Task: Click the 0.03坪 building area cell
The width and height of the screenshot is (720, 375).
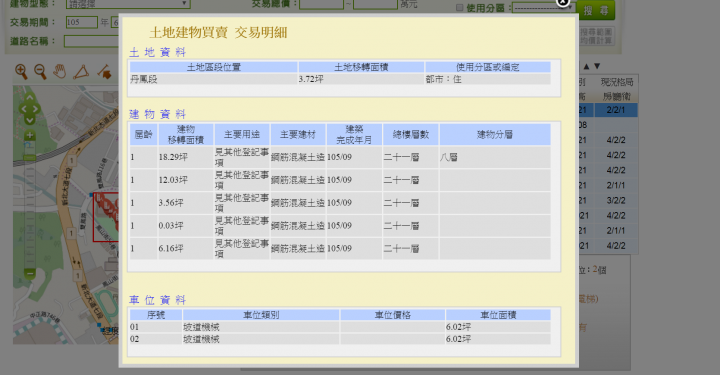Action: click(186, 226)
